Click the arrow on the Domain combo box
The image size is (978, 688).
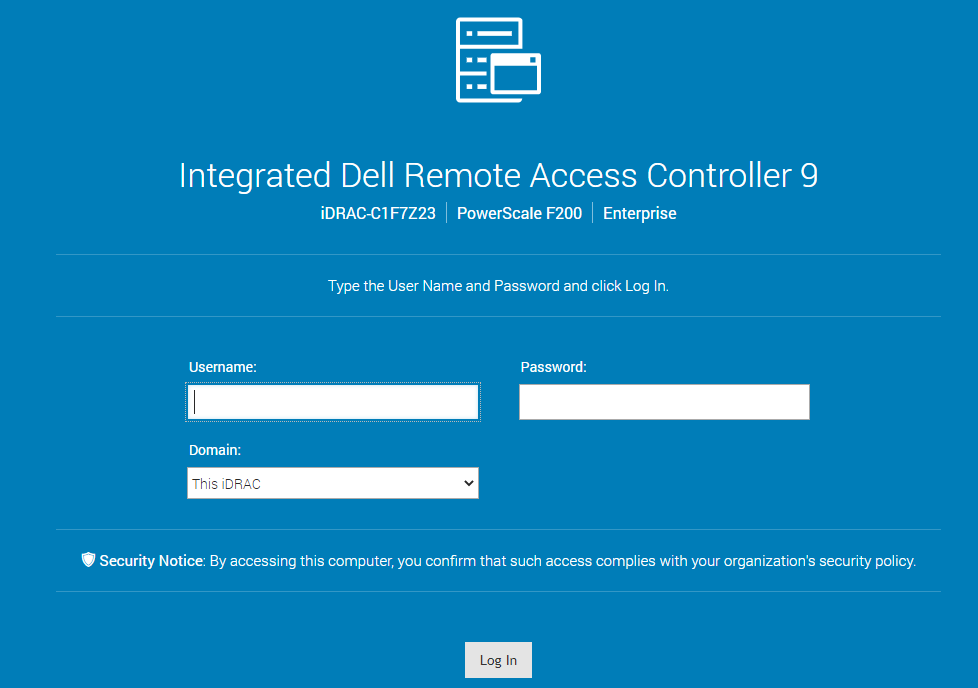(x=469, y=483)
